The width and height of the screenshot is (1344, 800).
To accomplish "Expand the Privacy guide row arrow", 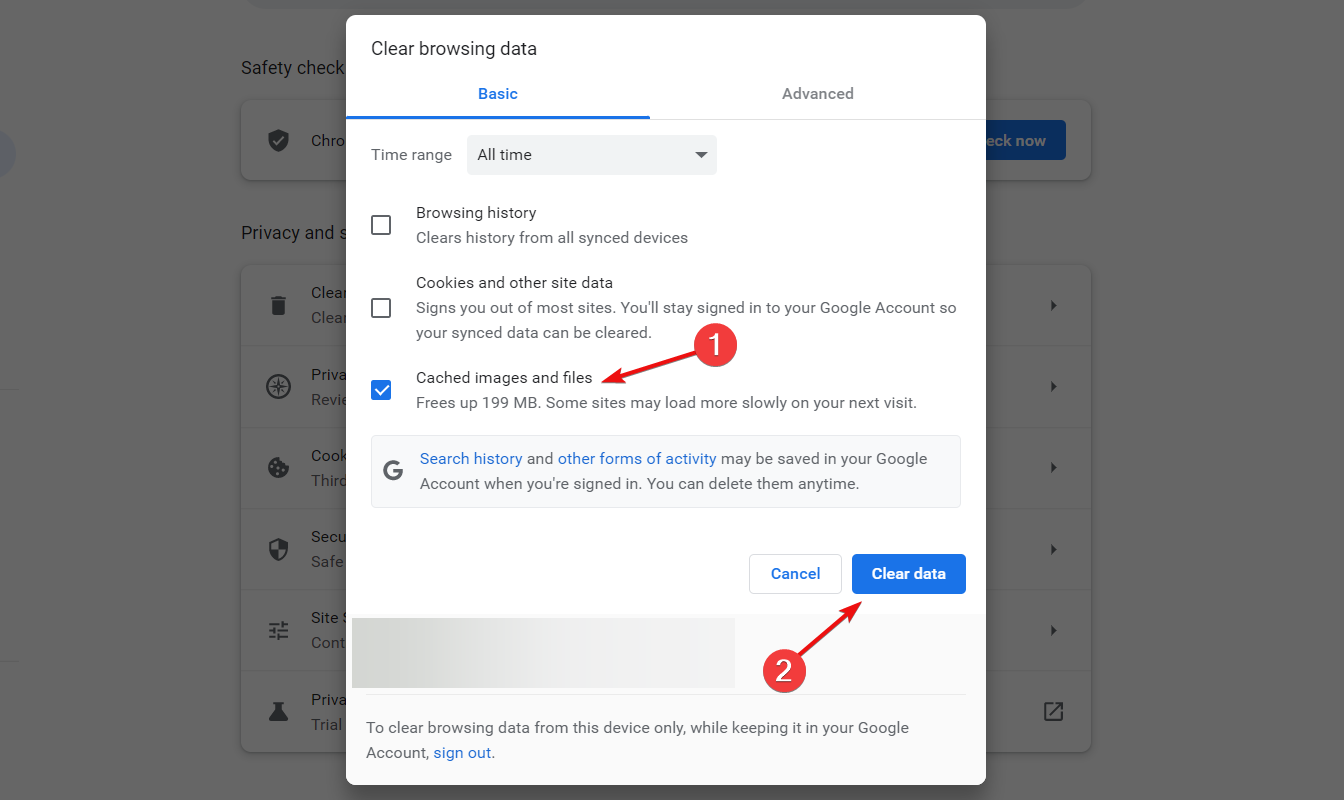I will 1053,386.
